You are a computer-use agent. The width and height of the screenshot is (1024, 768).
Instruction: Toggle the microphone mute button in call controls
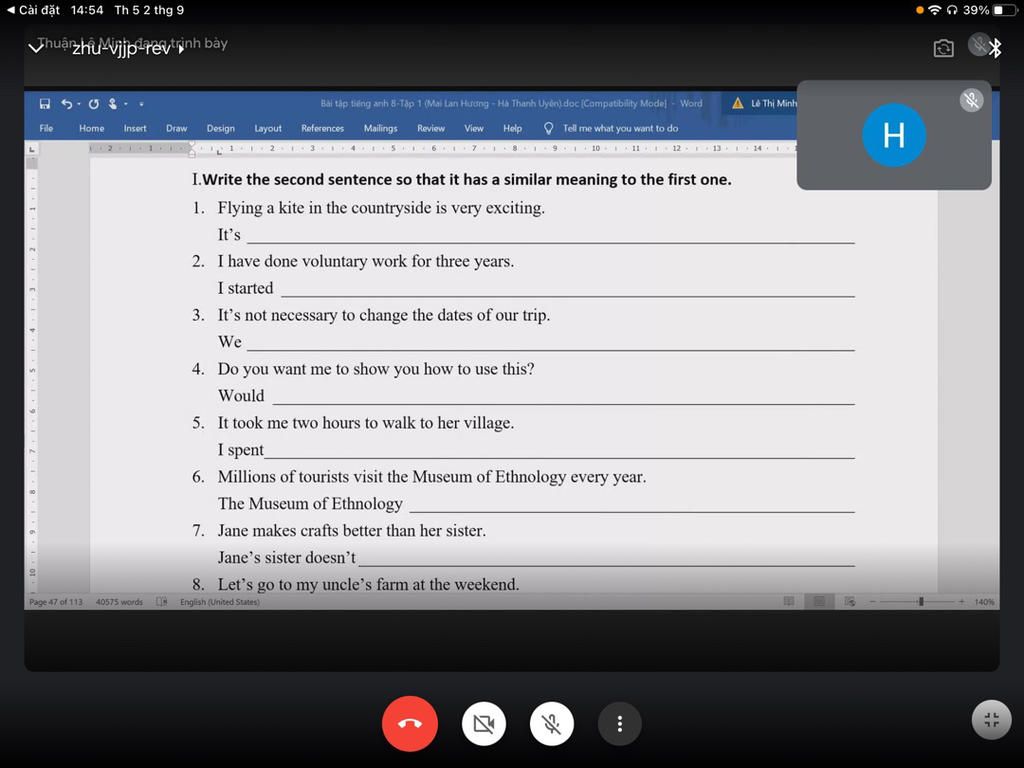coord(552,724)
